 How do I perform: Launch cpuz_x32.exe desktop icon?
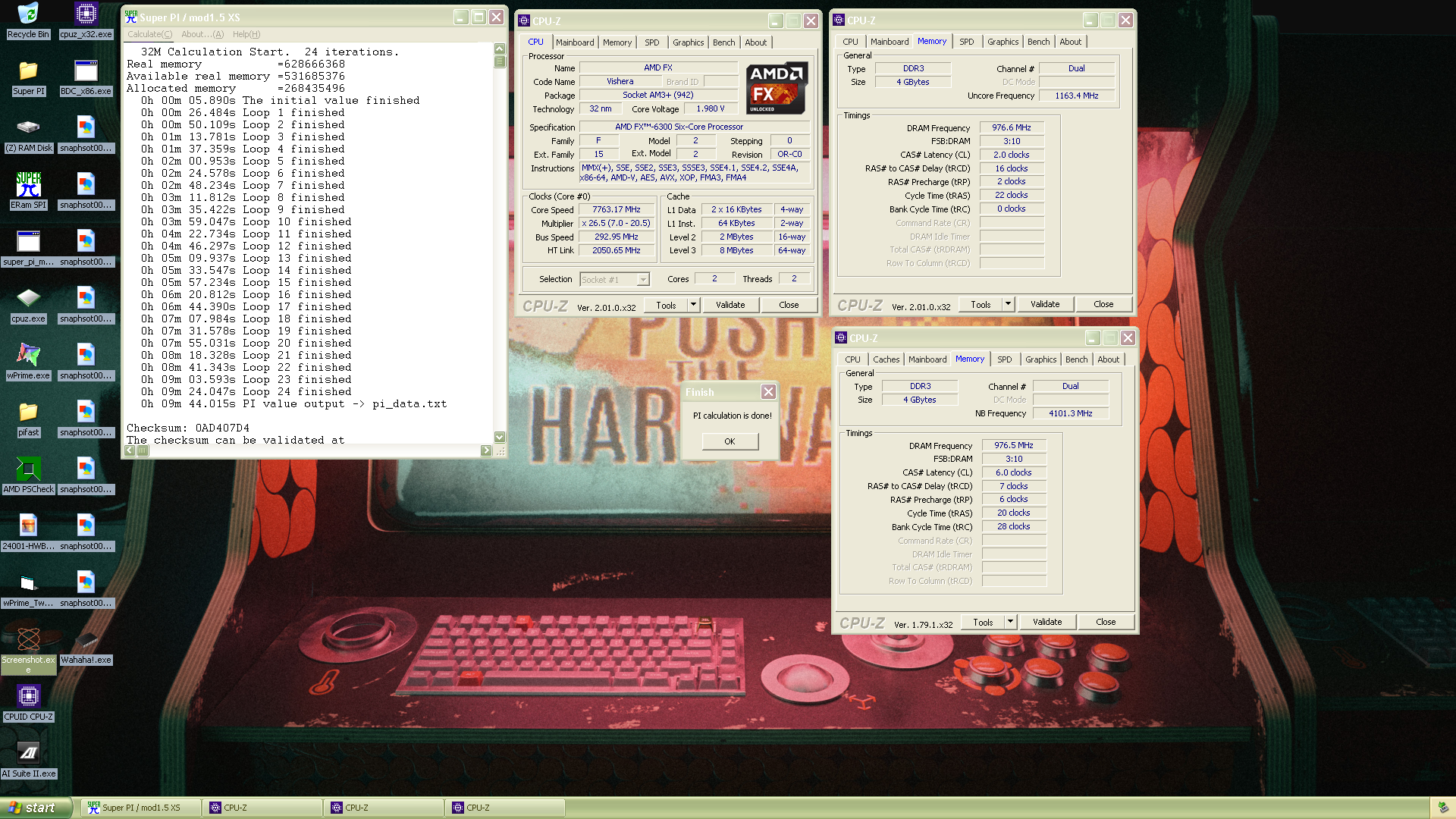click(x=86, y=20)
